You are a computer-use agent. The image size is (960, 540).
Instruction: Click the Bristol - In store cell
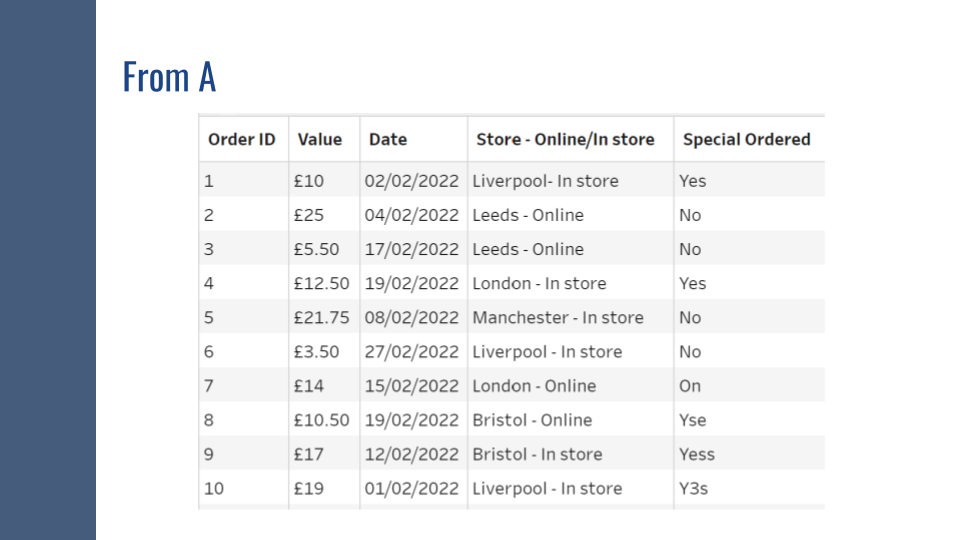pyautogui.click(x=537, y=454)
